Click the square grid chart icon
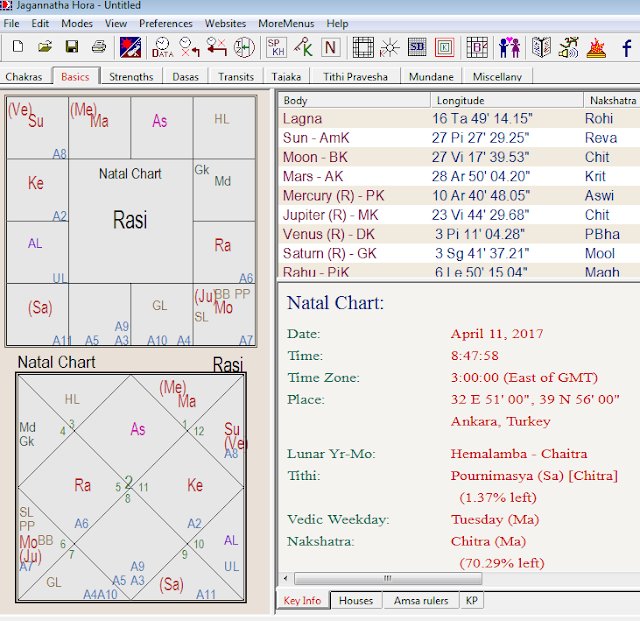The height and width of the screenshot is (621, 640). (x=363, y=47)
